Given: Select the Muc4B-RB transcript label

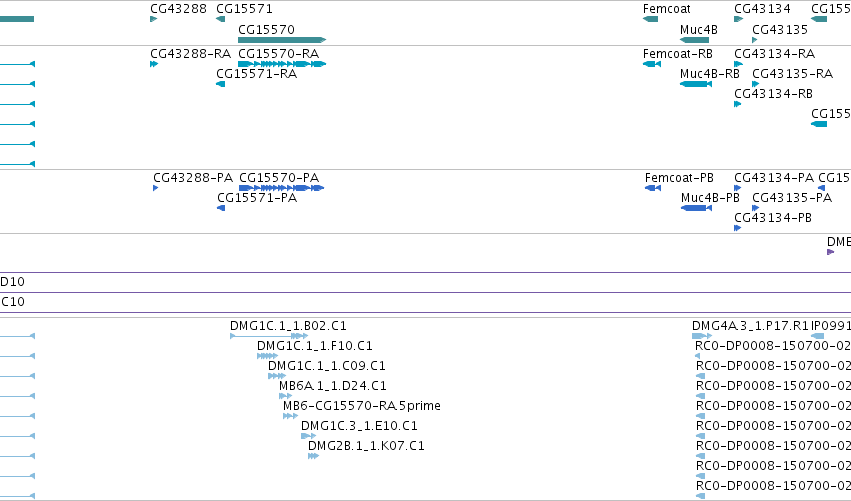Looking at the screenshot, I should [710, 74].
